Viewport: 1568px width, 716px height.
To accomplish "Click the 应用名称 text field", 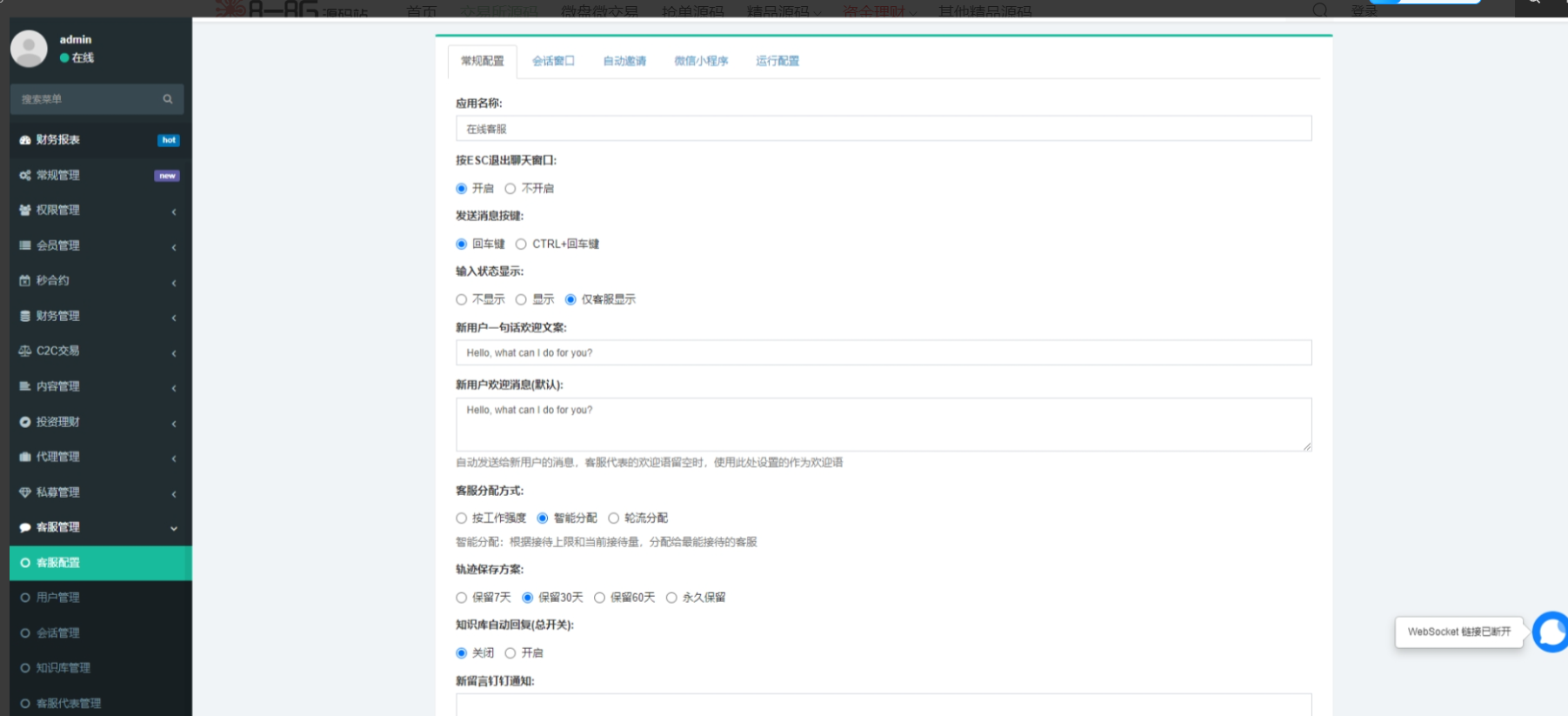I will click(883, 129).
